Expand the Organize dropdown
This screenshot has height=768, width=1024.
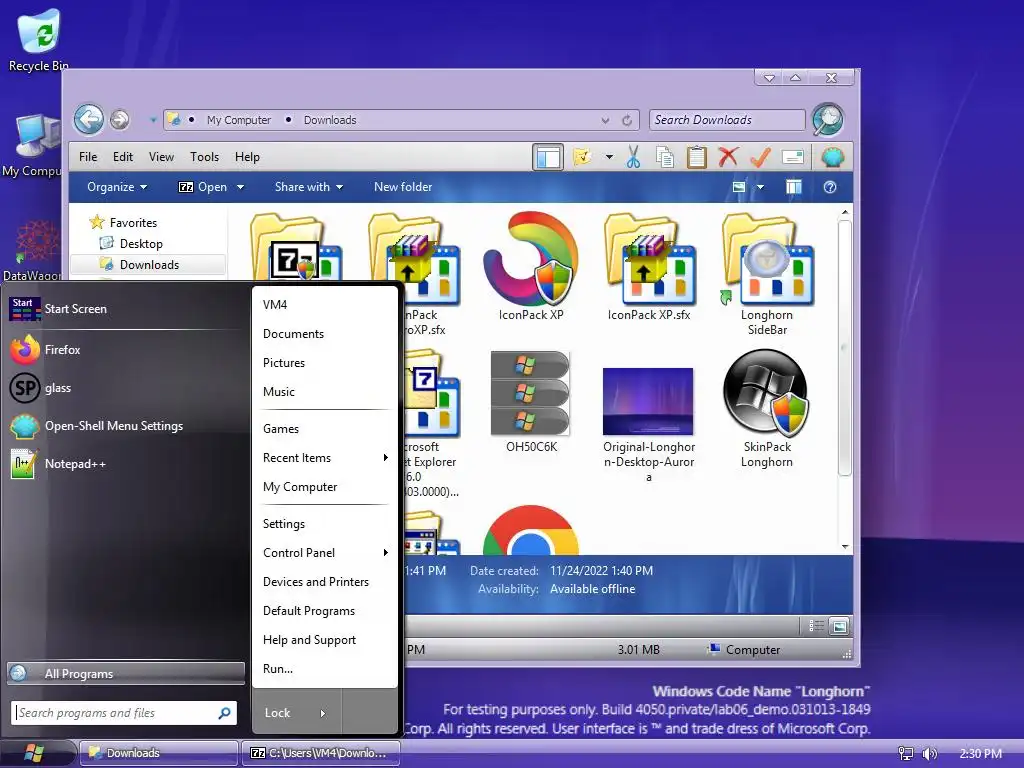117,187
